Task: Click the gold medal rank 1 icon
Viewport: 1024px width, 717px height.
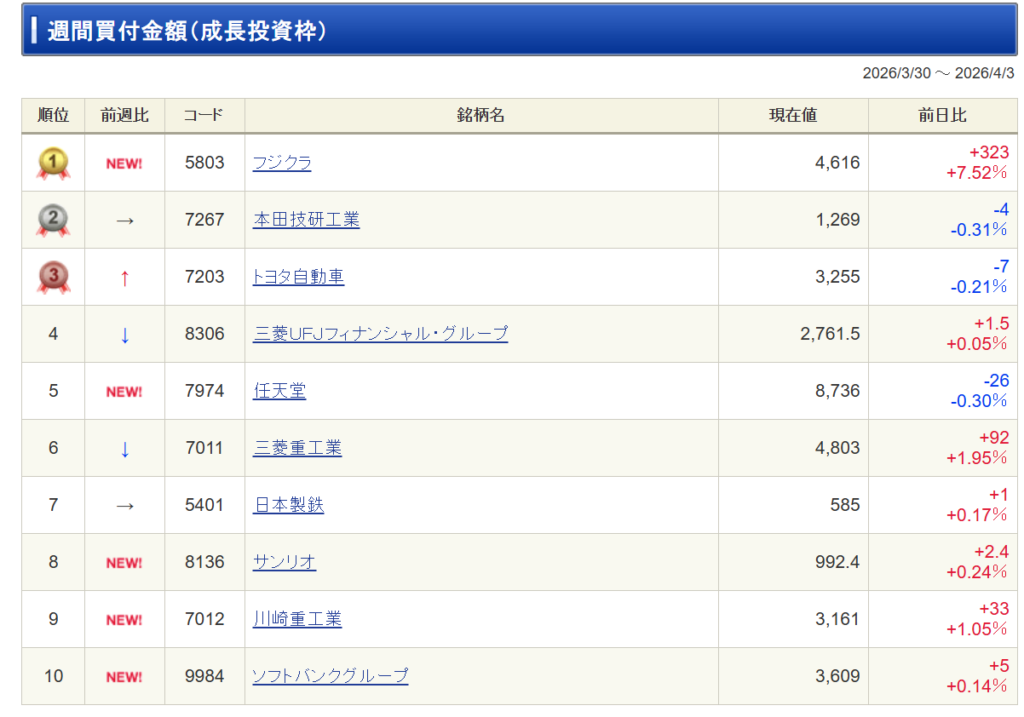Action: [x=53, y=163]
